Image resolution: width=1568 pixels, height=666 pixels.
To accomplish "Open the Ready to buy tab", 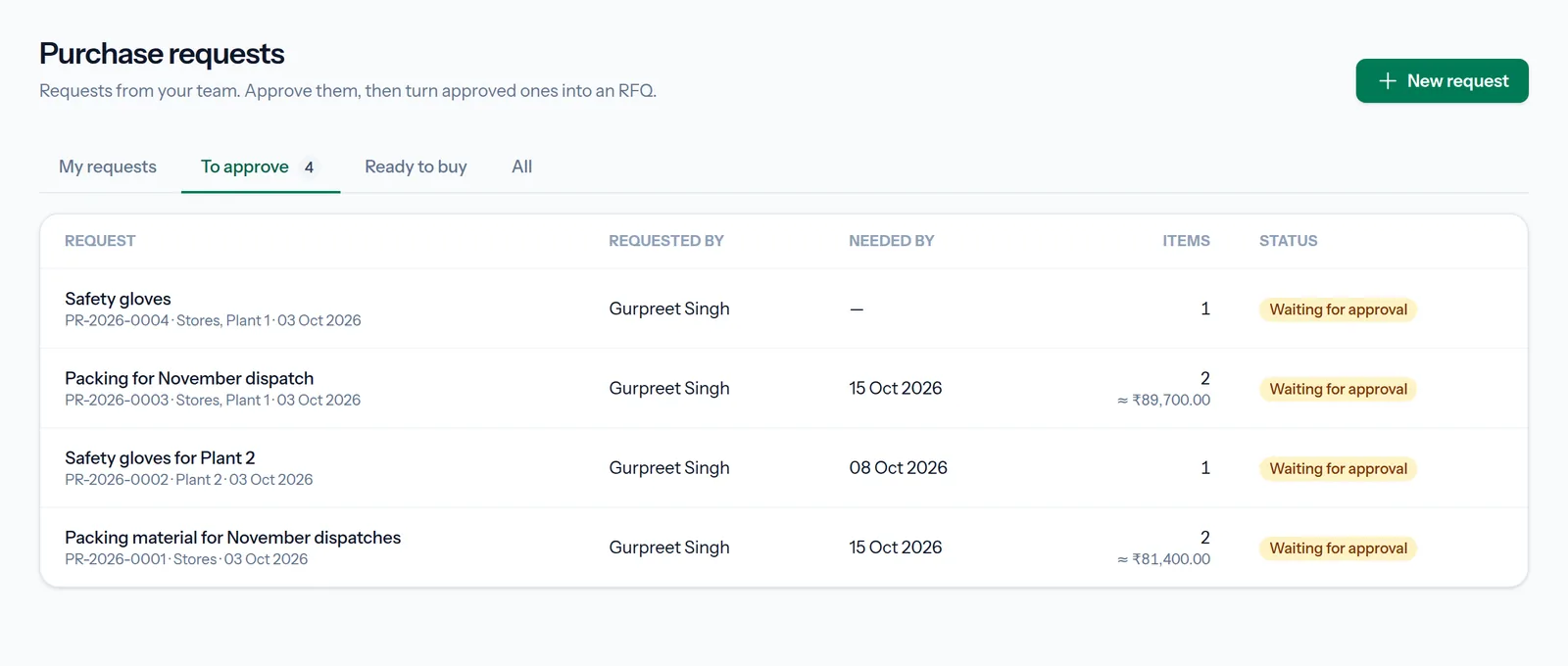I will 416,166.
